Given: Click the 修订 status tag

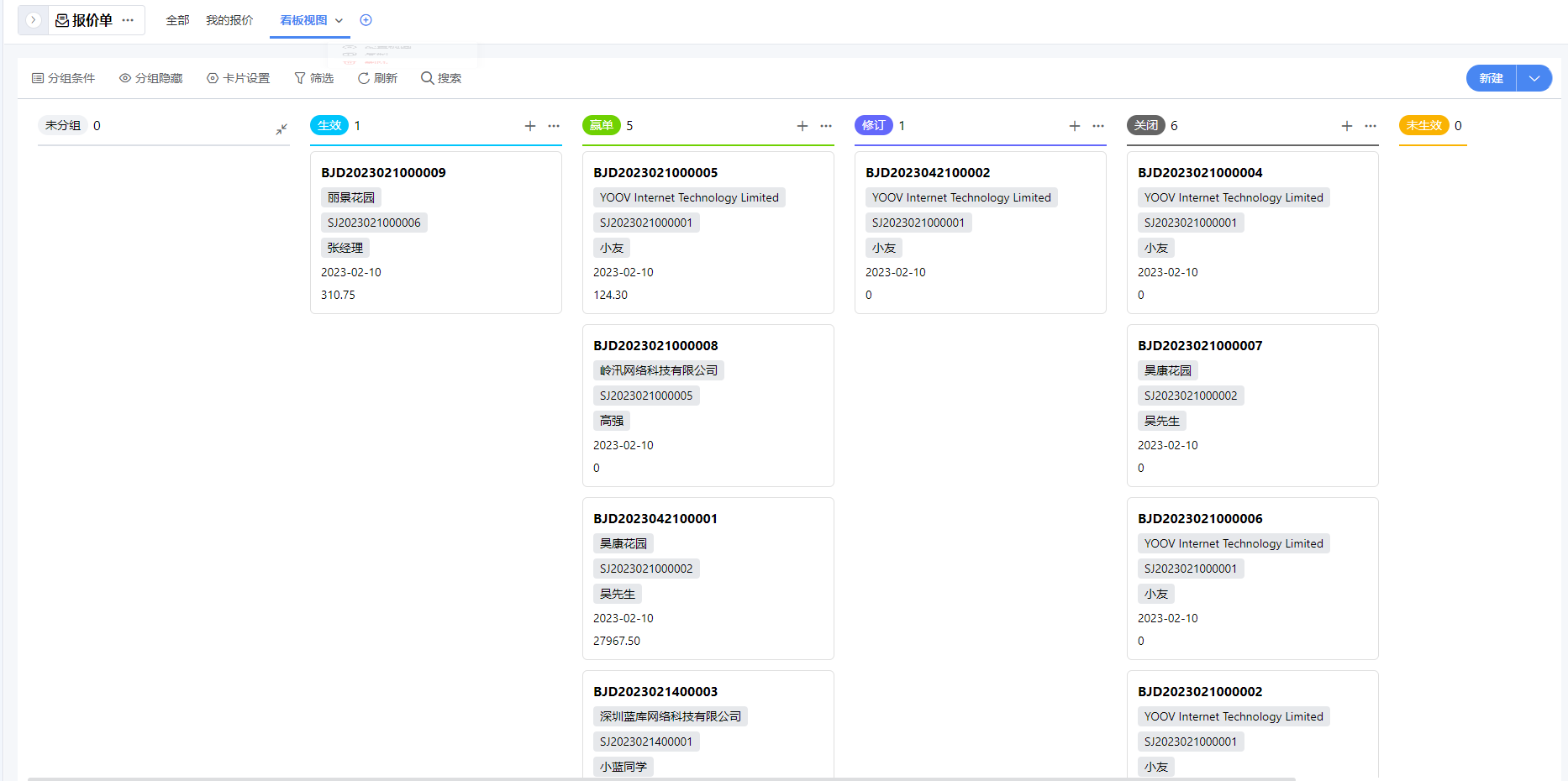Looking at the screenshot, I should 874,125.
